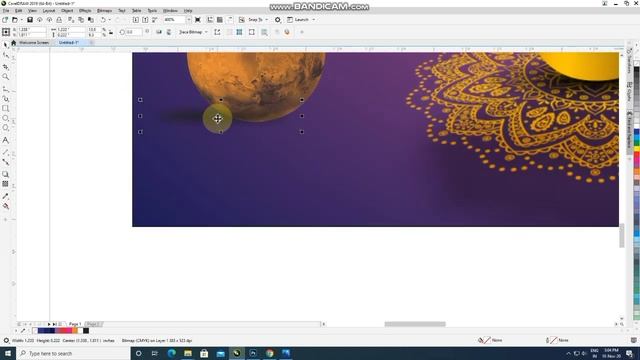
Task: Click the rotation angle input field
Action: (x=133, y=32)
